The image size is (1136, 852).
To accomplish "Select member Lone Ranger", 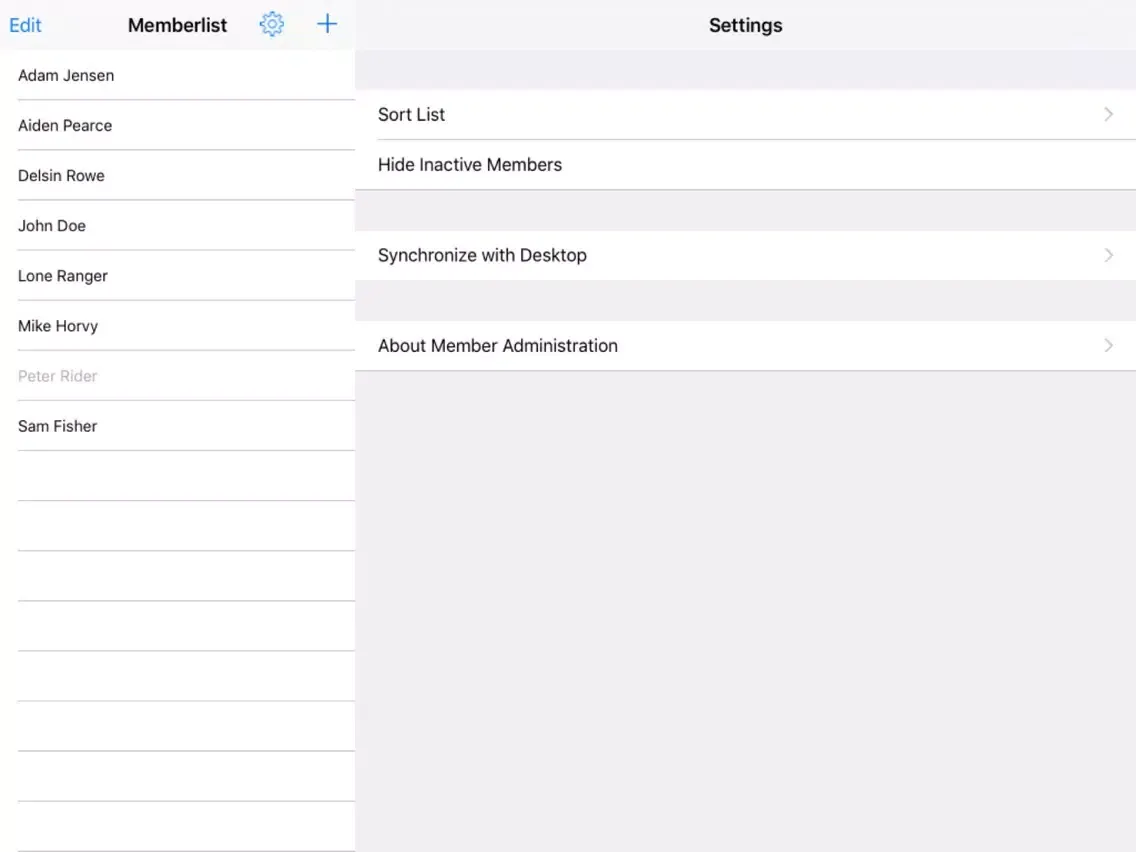I will [178, 275].
